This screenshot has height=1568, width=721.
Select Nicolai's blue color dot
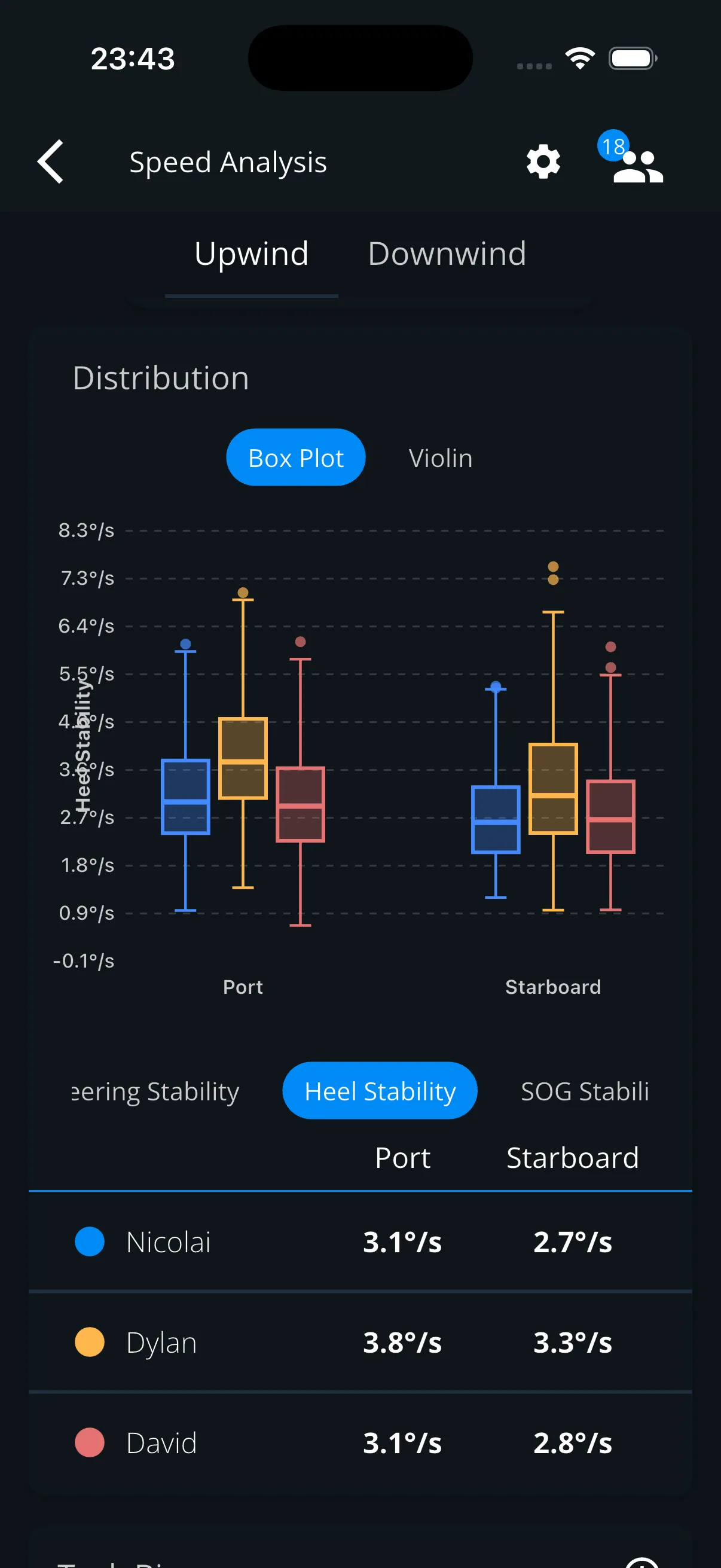89,1240
